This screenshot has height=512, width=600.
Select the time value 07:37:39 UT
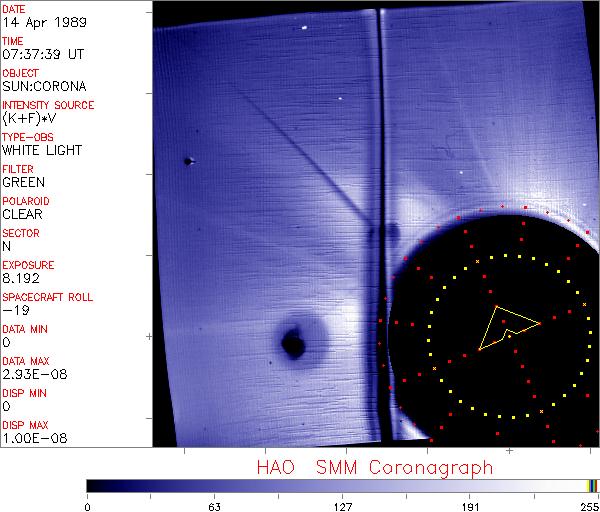tap(43, 54)
